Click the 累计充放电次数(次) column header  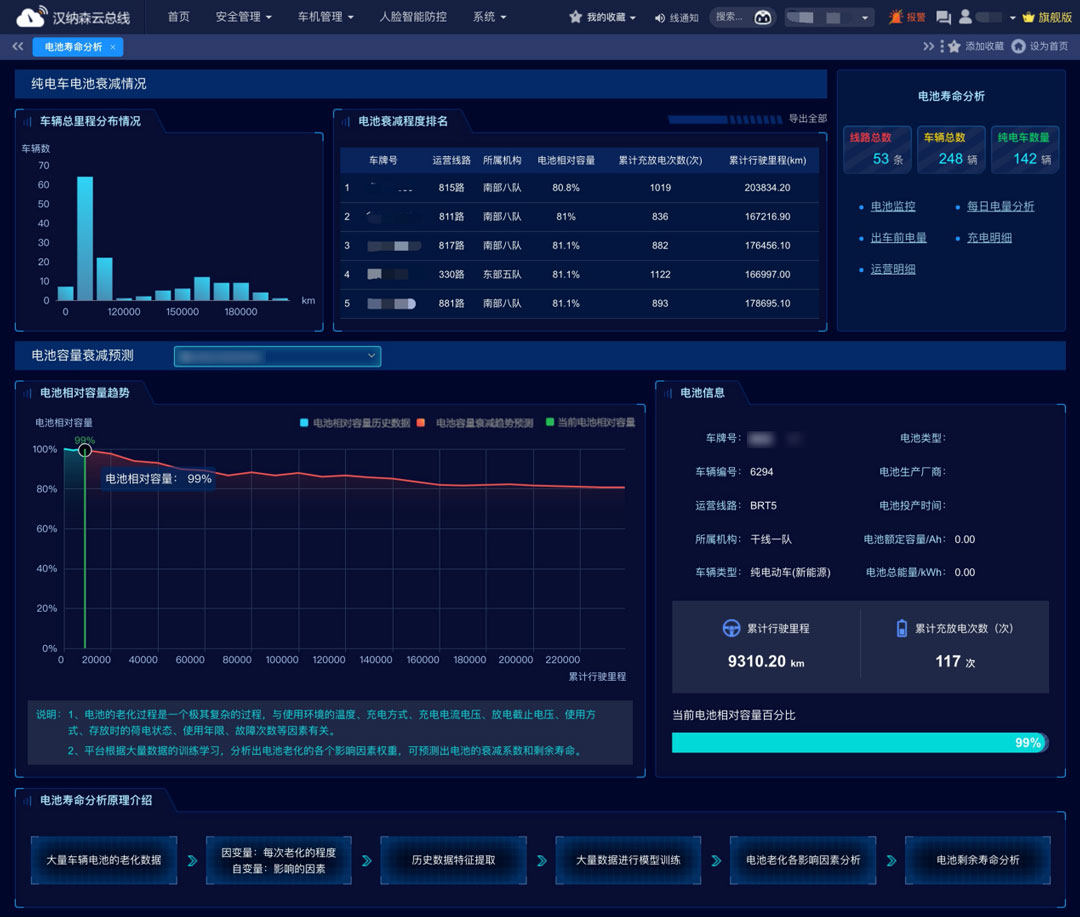pyautogui.click(x=660, y=160)
